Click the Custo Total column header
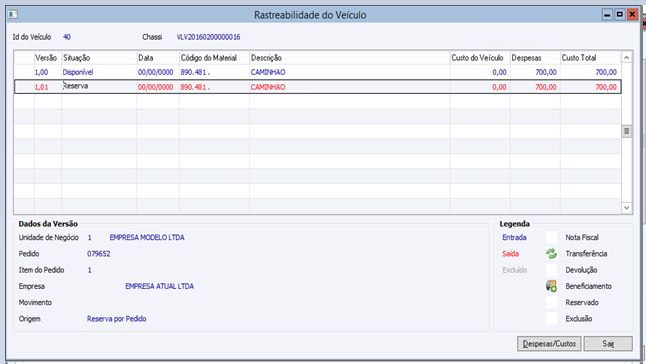 590,58
